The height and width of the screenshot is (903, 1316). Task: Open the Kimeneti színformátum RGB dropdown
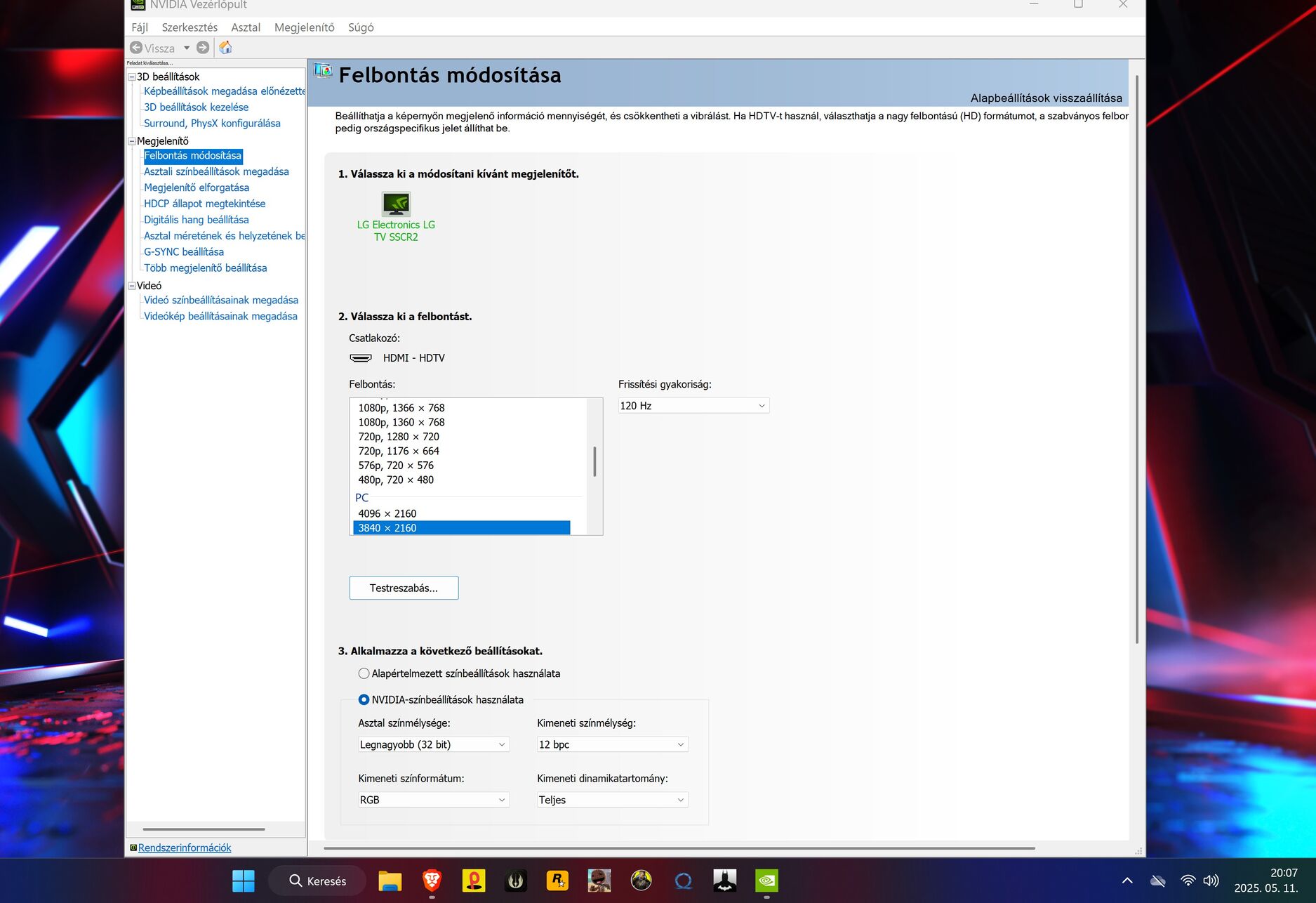point(433,800)
